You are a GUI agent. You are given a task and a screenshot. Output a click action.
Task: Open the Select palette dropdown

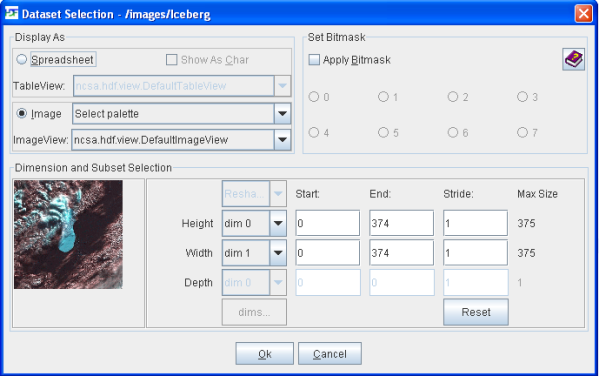click(x=181, y=113)
